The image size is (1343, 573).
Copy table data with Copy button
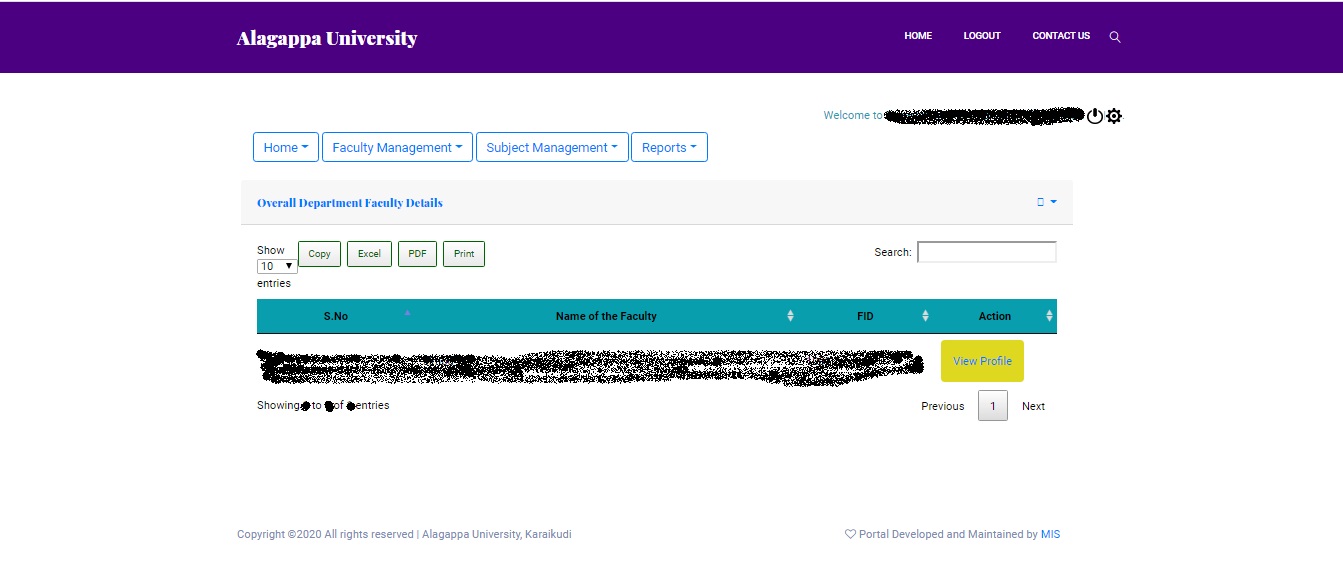tap(319, 254)
